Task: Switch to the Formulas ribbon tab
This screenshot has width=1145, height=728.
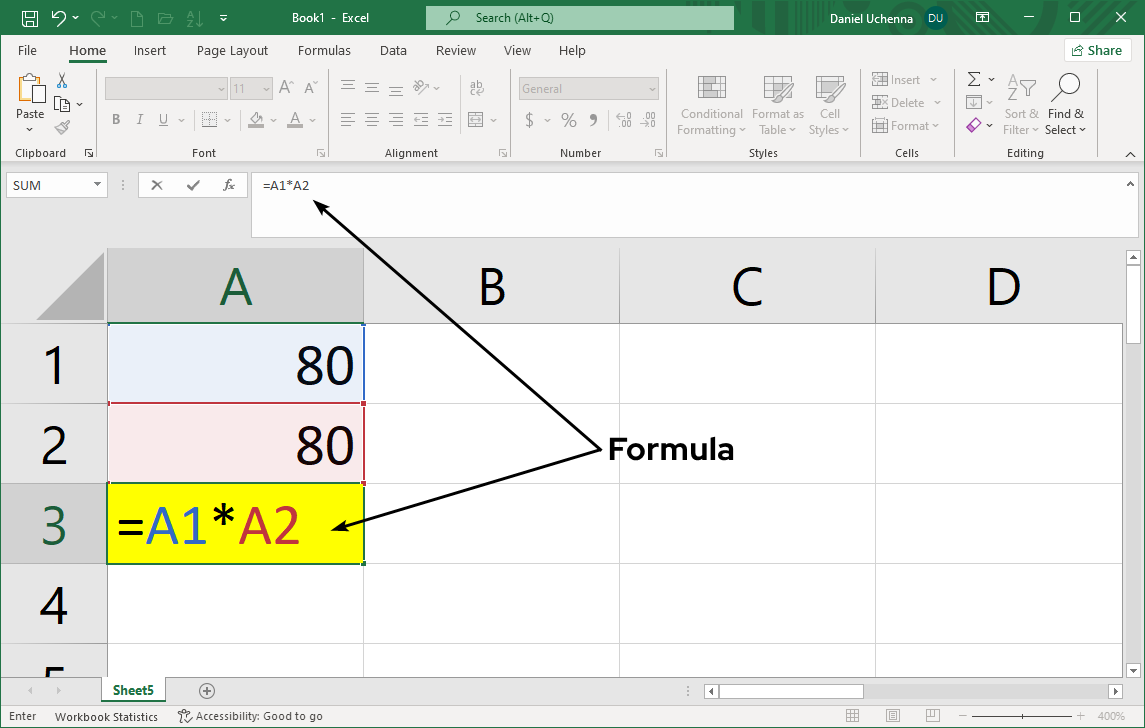Action: click(x=324, y=50)
